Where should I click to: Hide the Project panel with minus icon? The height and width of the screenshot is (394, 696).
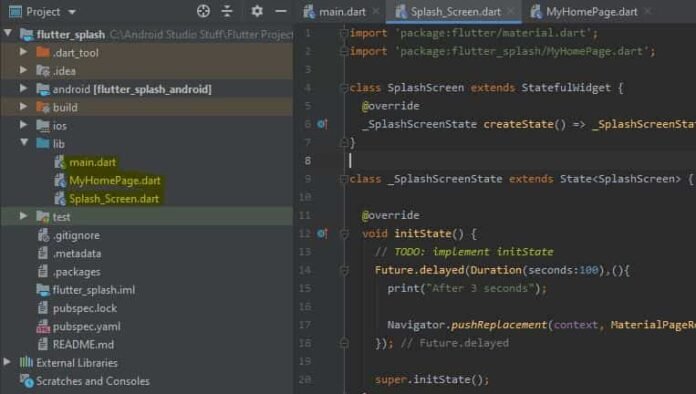281,11
